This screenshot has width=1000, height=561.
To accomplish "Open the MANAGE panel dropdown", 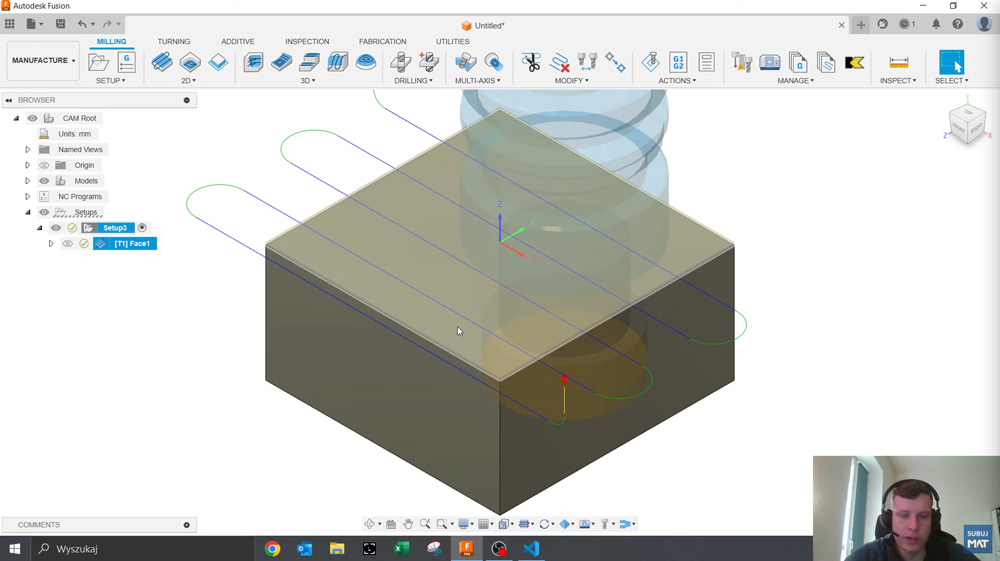I will tap(795, 81).
